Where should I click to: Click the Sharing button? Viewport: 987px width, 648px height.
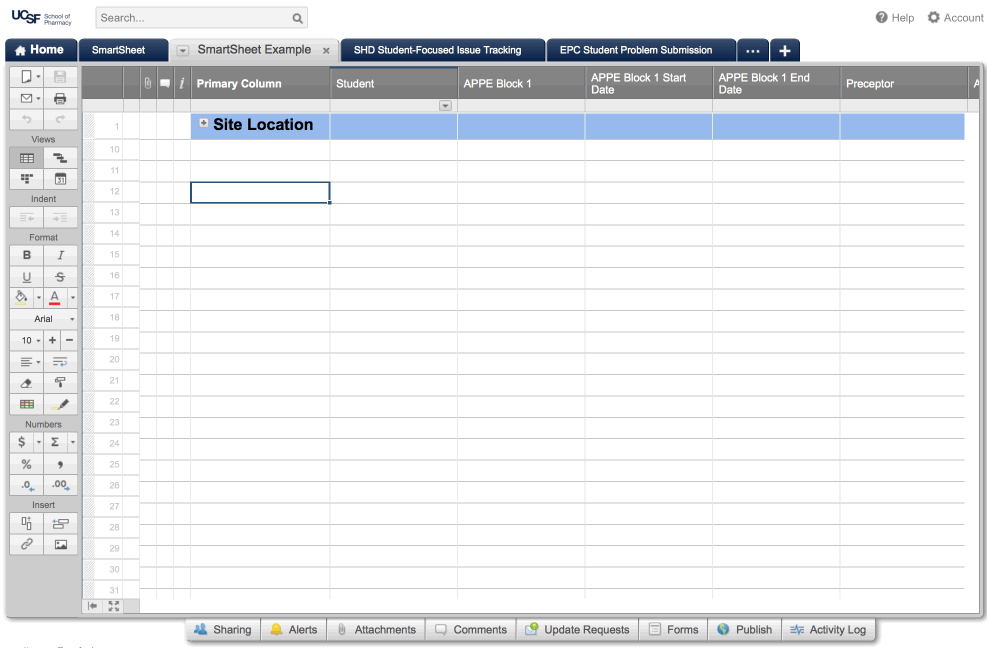pyautogui.click(x=222, y=629)
